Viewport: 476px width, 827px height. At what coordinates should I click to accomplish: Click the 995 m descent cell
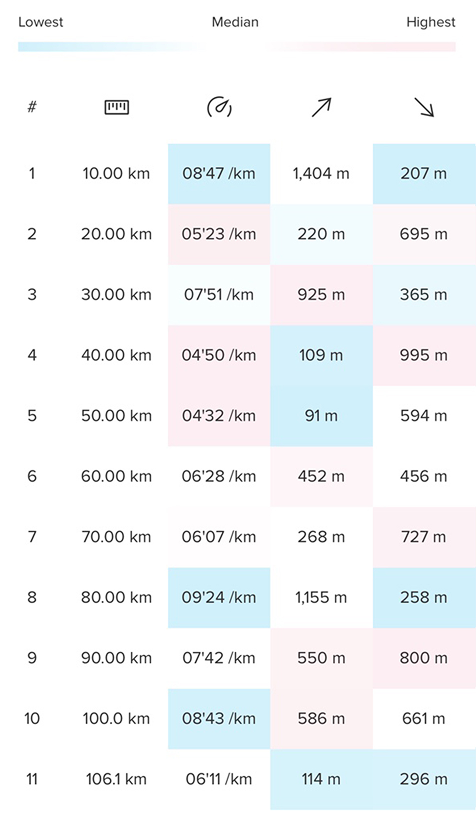click(x=424, y=355)
